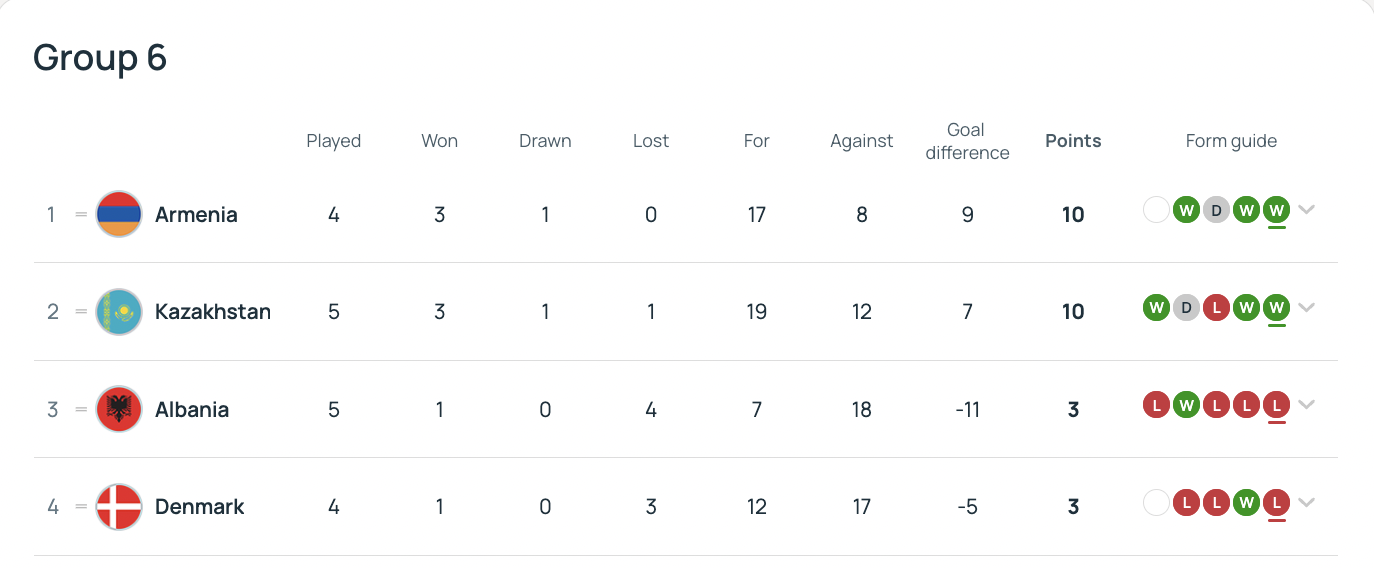1374x568 pixels.
Task: Click the Albania flag icon
Action: tap(119, 410)
